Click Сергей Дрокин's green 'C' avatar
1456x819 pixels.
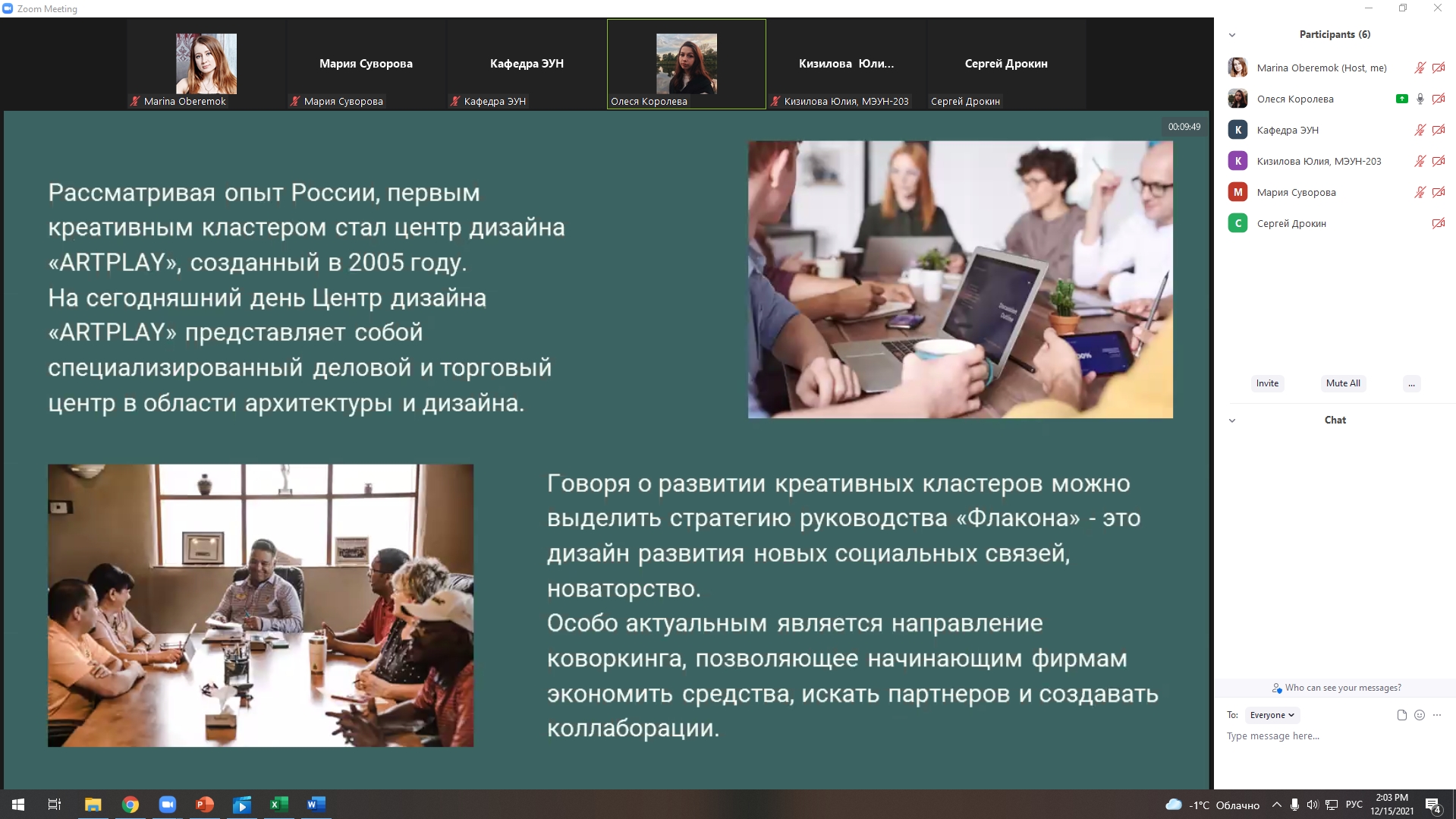click(1237, 223)
